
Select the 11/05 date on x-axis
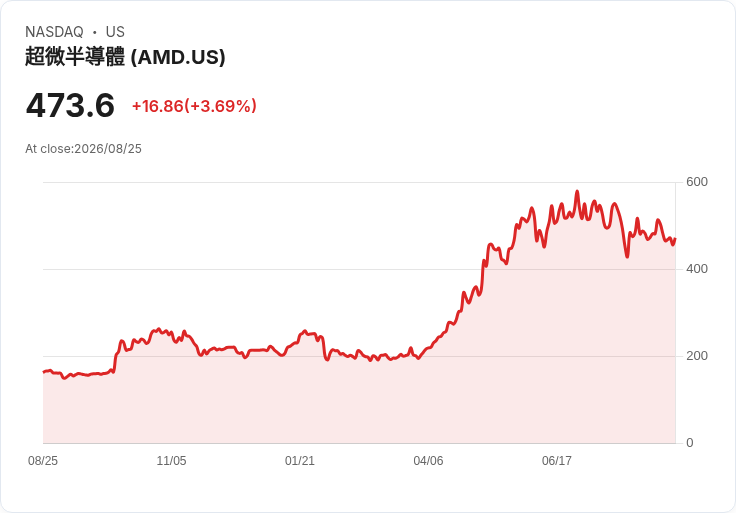tap(171, 461)
